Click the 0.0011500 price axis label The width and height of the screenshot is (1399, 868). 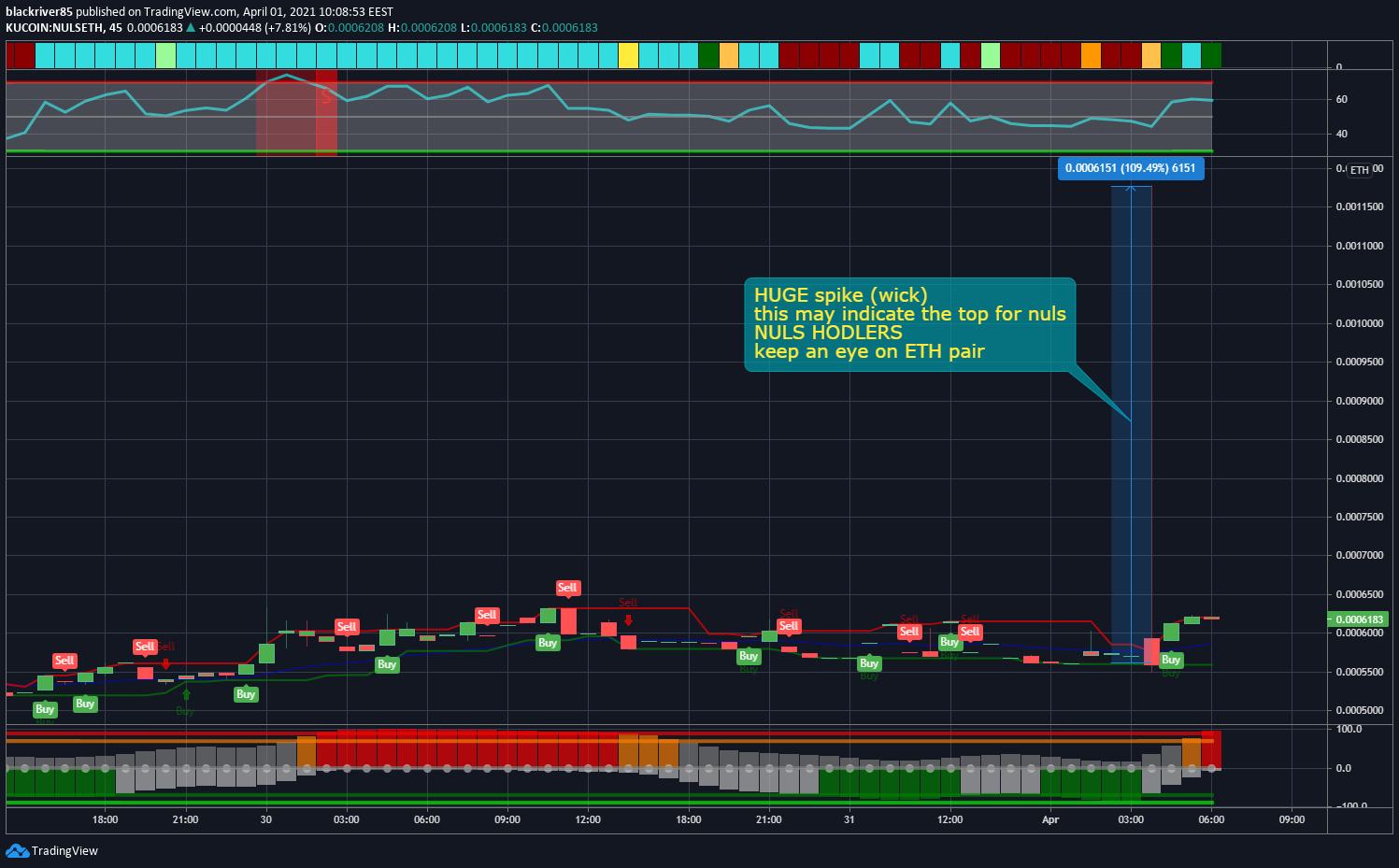click(1360, 206)
